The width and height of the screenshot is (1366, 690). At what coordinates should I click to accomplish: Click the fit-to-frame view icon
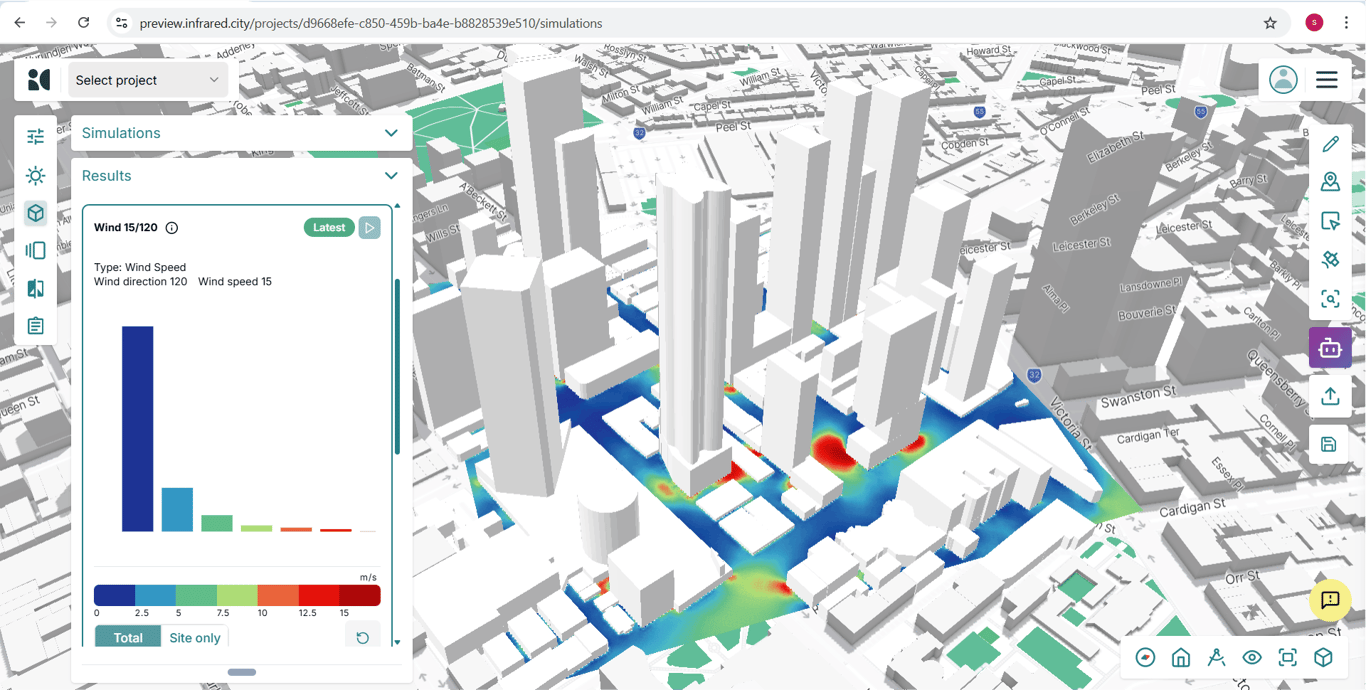pos(1288,657)
